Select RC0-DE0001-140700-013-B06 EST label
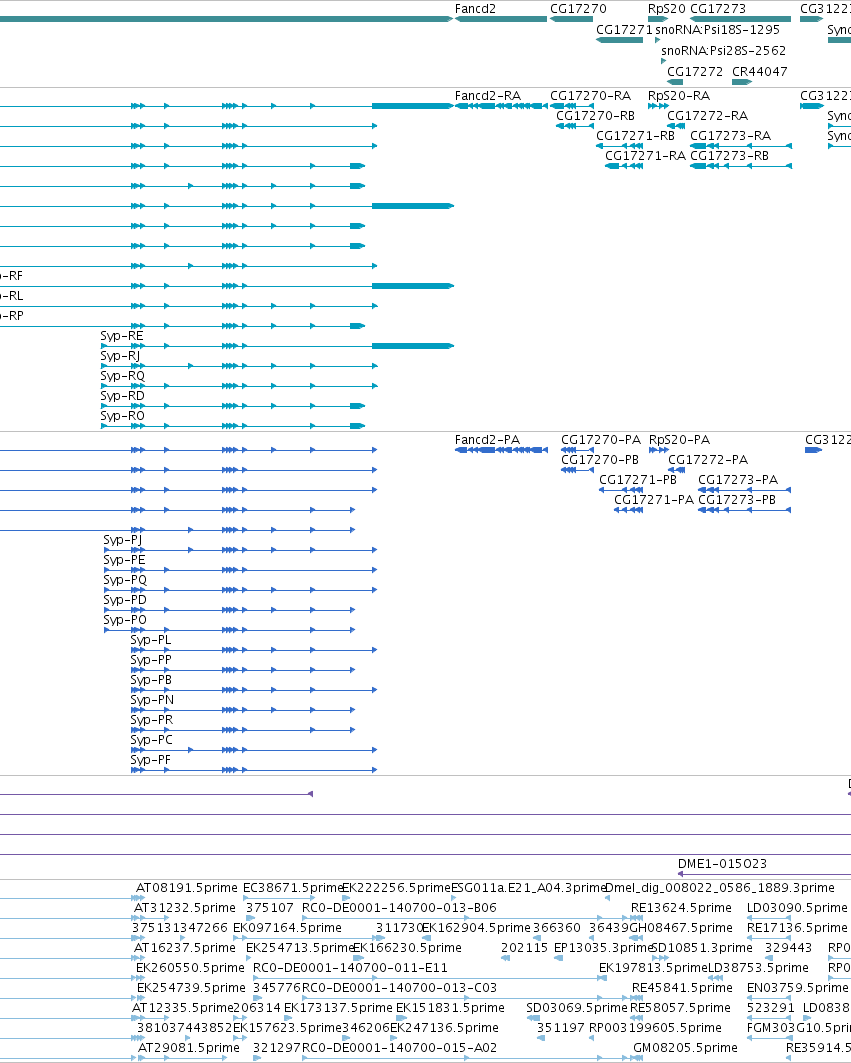 pyautogui.click(x=399, y=908)
